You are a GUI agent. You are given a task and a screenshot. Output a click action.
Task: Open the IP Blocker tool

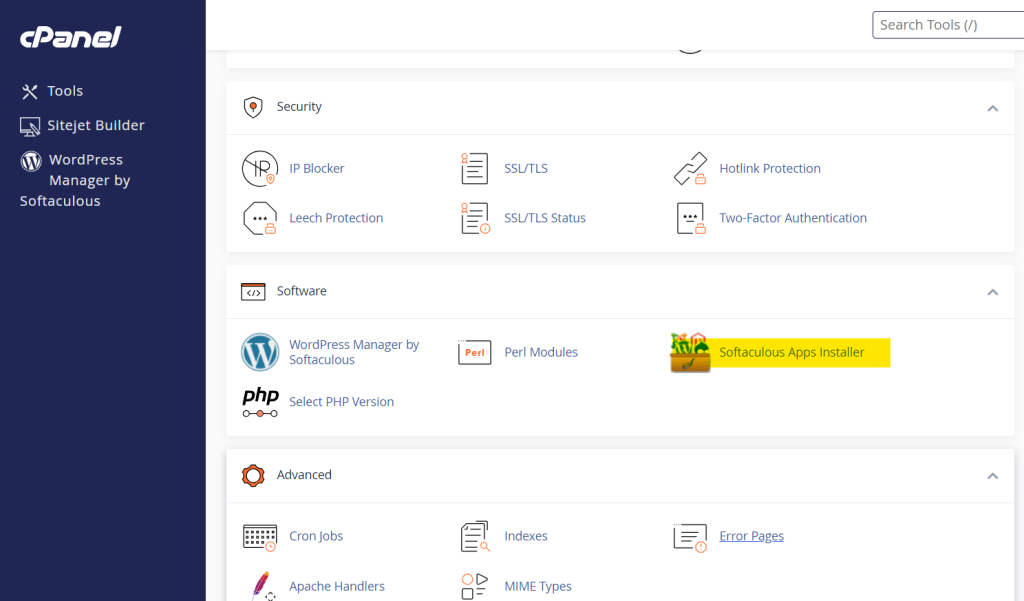click(x=316, y=168)
